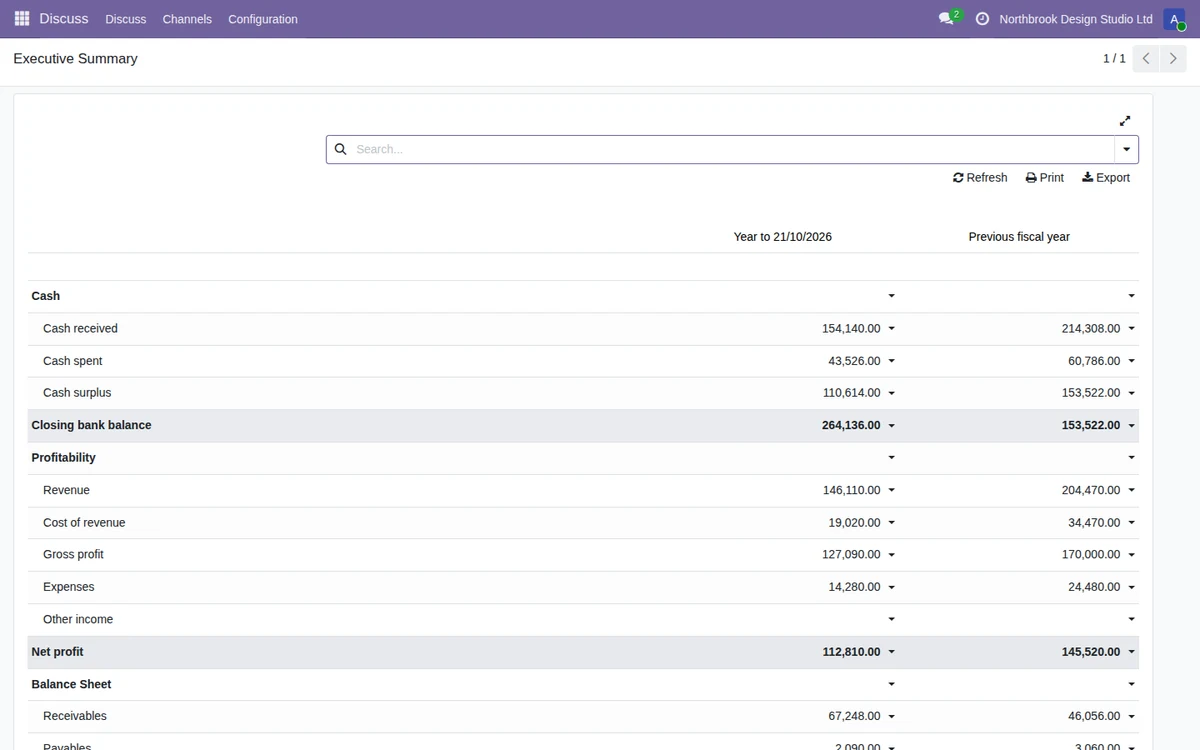This screenshot has width=1200, height=750.
Task: Click the user avatar in top bar
Action: (x=1174, y=19)
